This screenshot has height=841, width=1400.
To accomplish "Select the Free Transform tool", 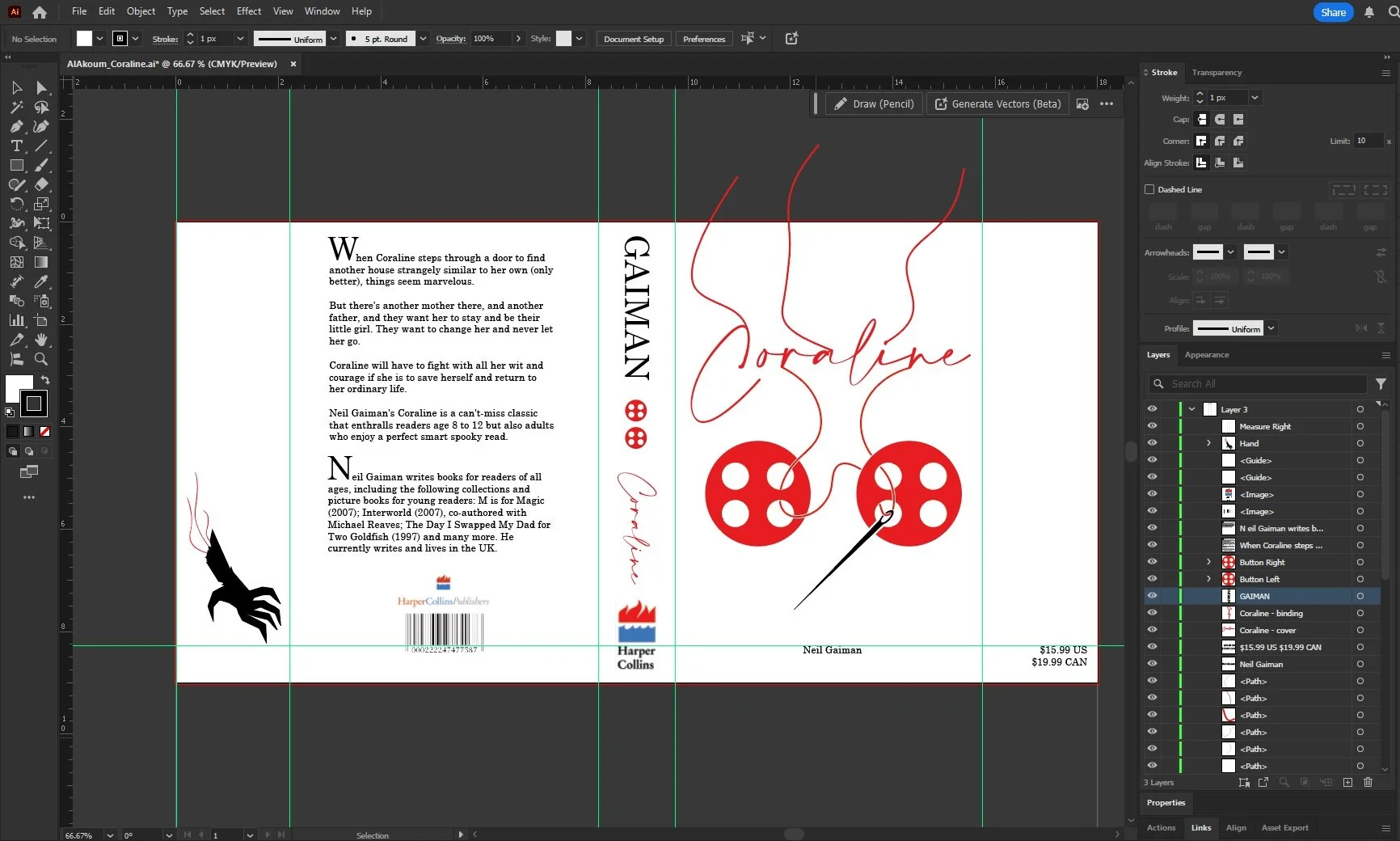I will pyautogui.click(x=41, y=223).
